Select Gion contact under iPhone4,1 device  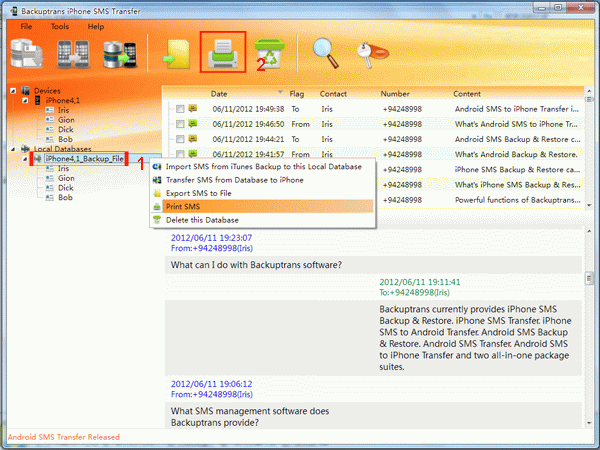pyautogui.click(x=66, y=120)
